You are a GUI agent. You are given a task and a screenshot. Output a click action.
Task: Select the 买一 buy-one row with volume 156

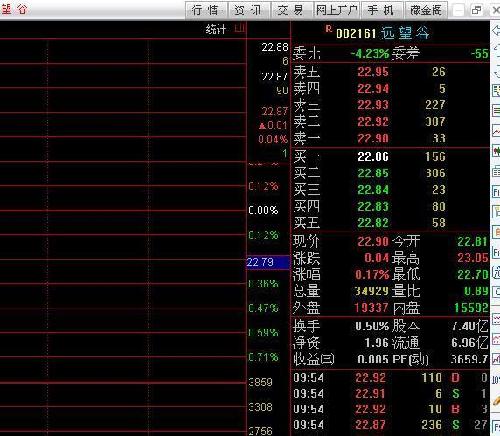click(x=390, y=156)
